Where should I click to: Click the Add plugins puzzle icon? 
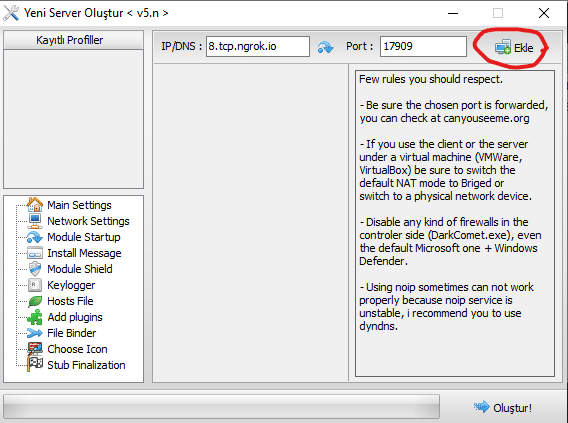(35, 317)
